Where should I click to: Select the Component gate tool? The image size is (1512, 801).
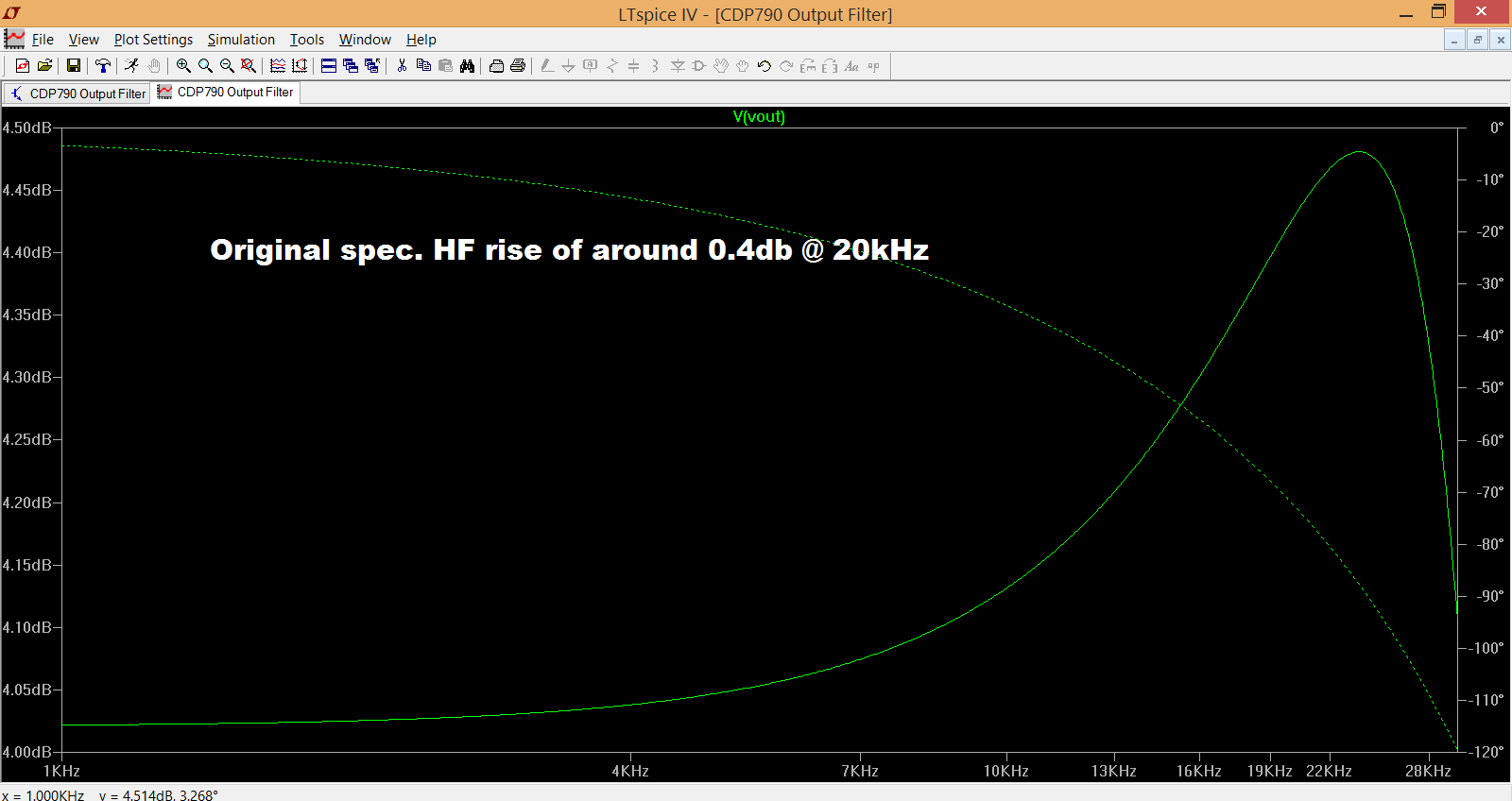[699, 65]
